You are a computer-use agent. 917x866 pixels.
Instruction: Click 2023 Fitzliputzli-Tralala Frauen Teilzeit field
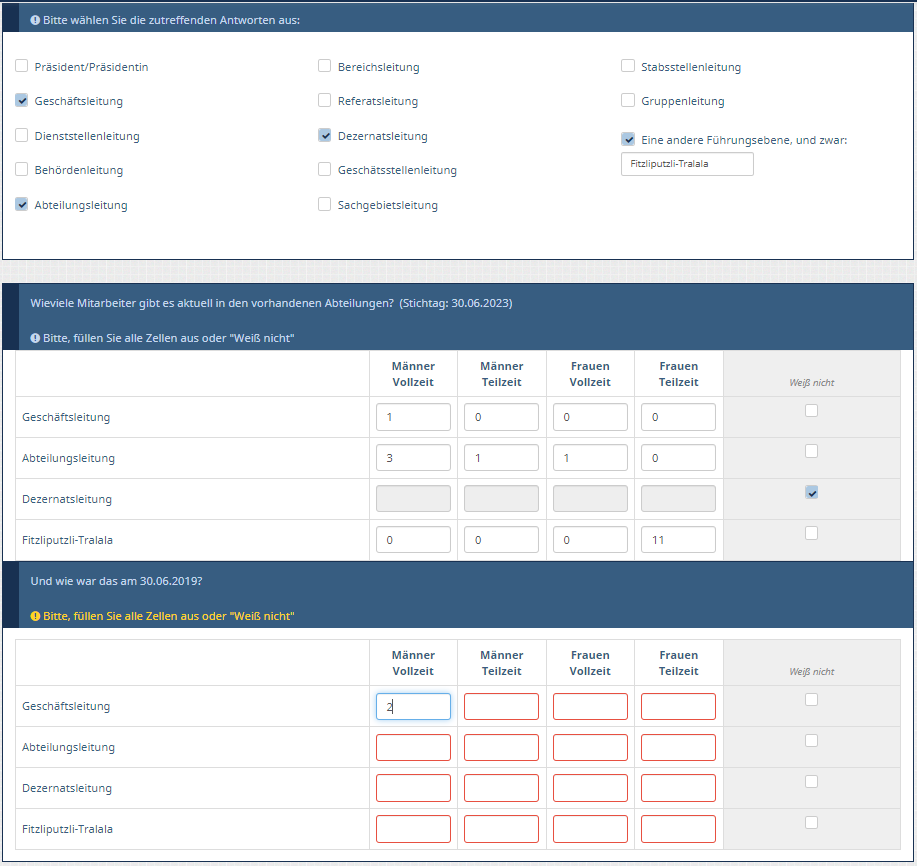pos(678,540)
